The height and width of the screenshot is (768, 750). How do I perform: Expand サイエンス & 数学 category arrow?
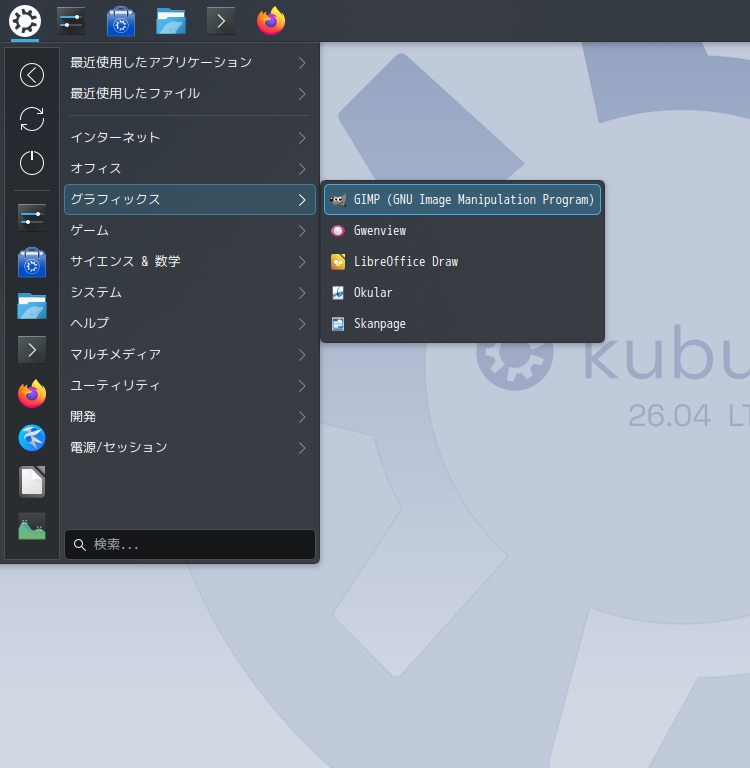[x=302, y=262]
